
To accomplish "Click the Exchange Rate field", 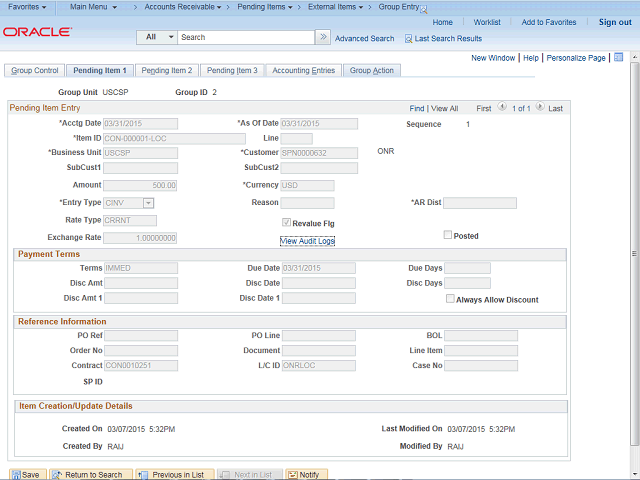I will pyautogui.click(x=140, y=238).
